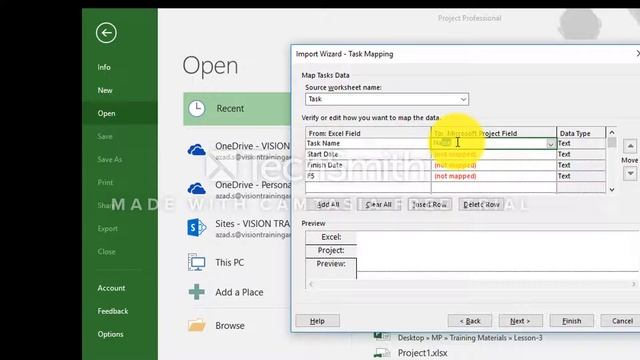Click the mapping table scroll-down arrow

click(x=611, y=189)
